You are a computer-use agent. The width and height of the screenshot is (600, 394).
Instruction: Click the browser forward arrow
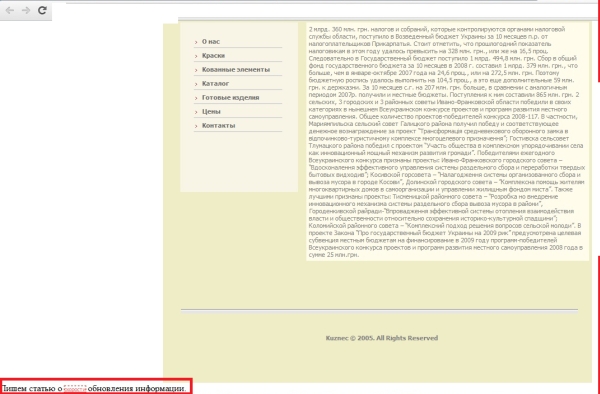[26, 10]
